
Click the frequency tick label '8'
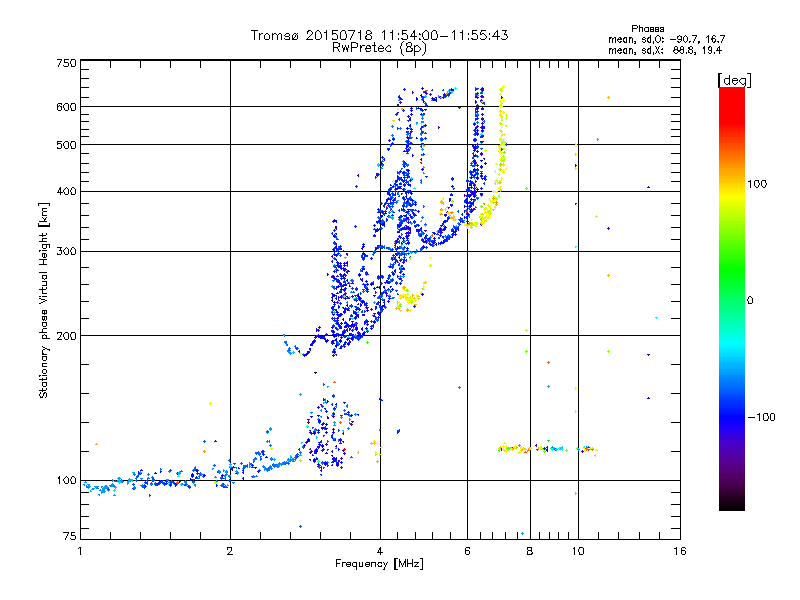click(530, 551)
